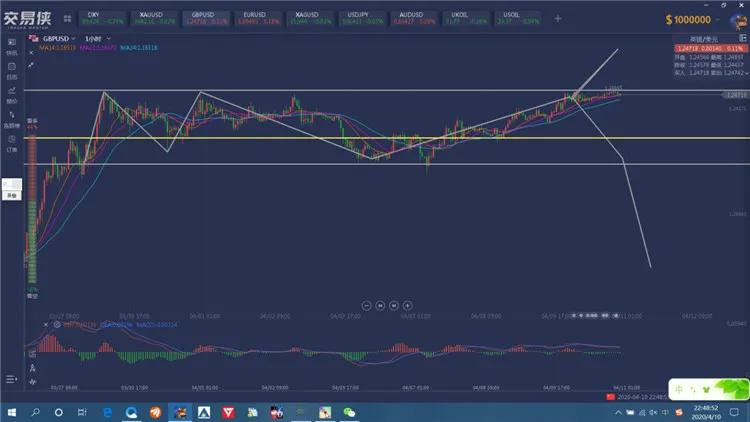Open the orders icon in left sidebar
This screenshot has height=422, width=750.
pos(12,139)
